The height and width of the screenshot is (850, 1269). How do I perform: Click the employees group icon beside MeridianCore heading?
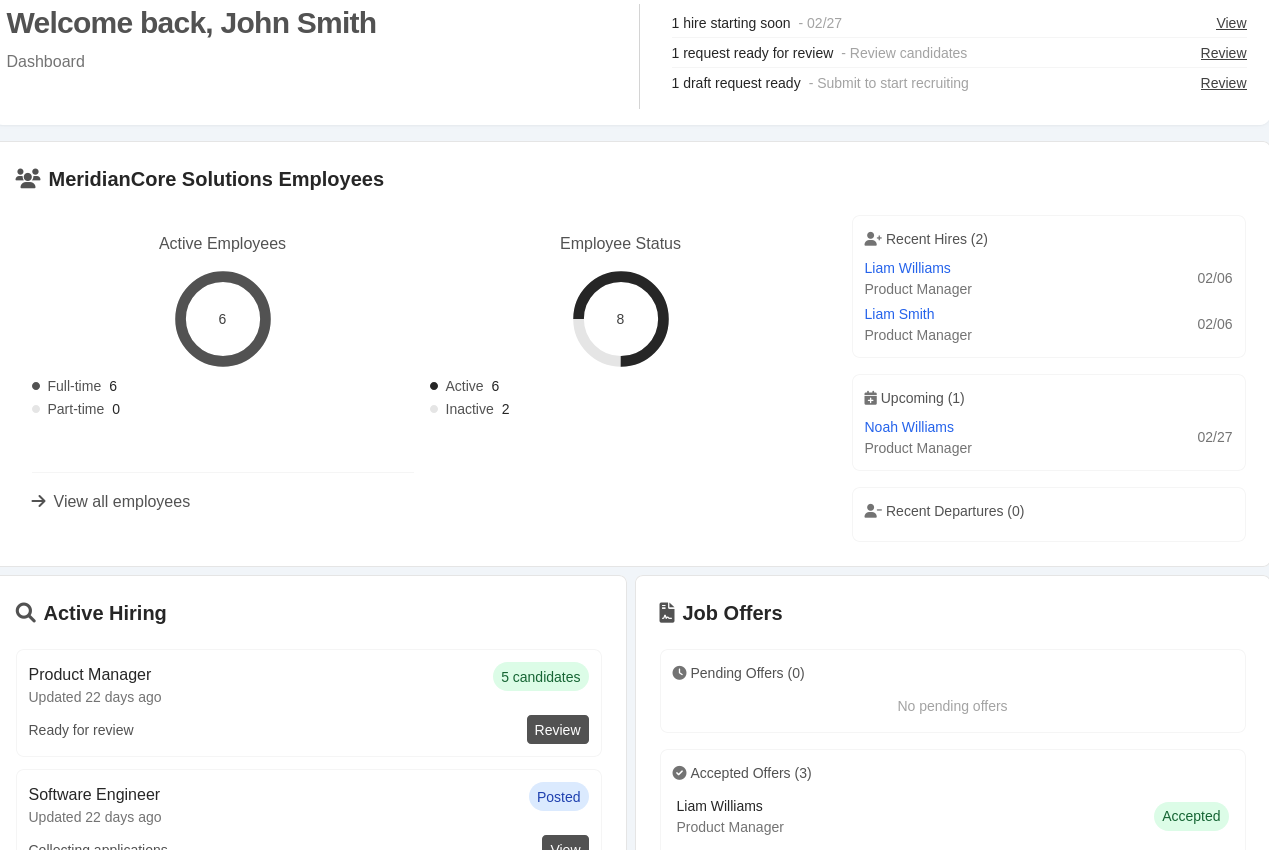(x=28, y=179)
